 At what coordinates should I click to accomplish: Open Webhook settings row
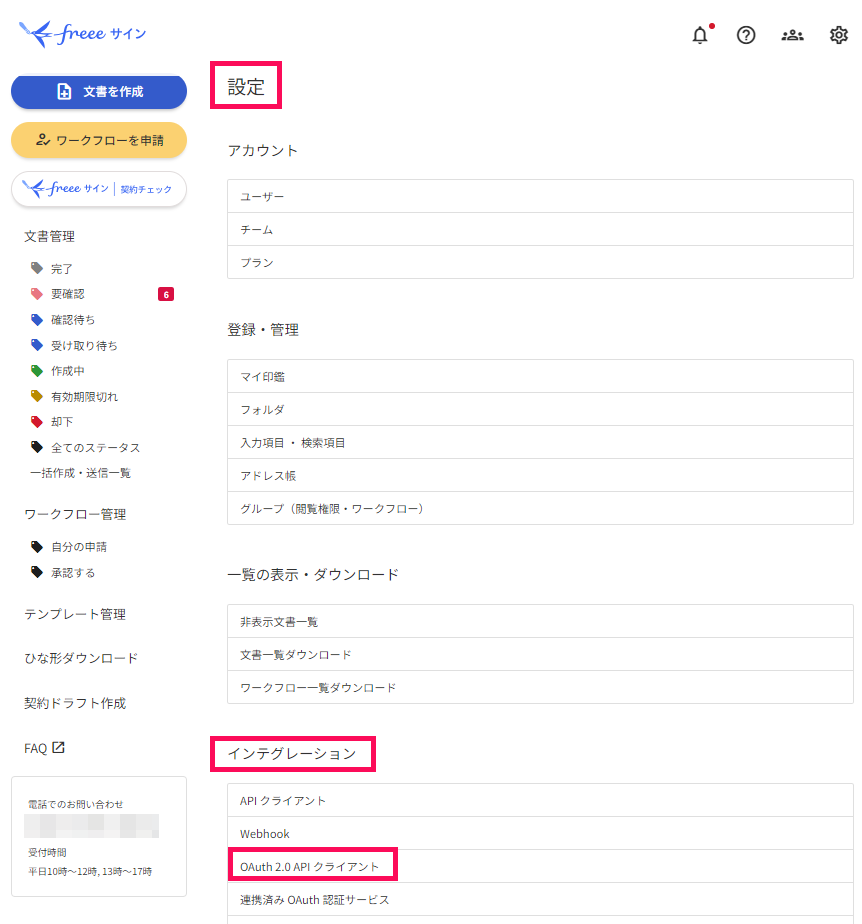[x=540, y=833]
